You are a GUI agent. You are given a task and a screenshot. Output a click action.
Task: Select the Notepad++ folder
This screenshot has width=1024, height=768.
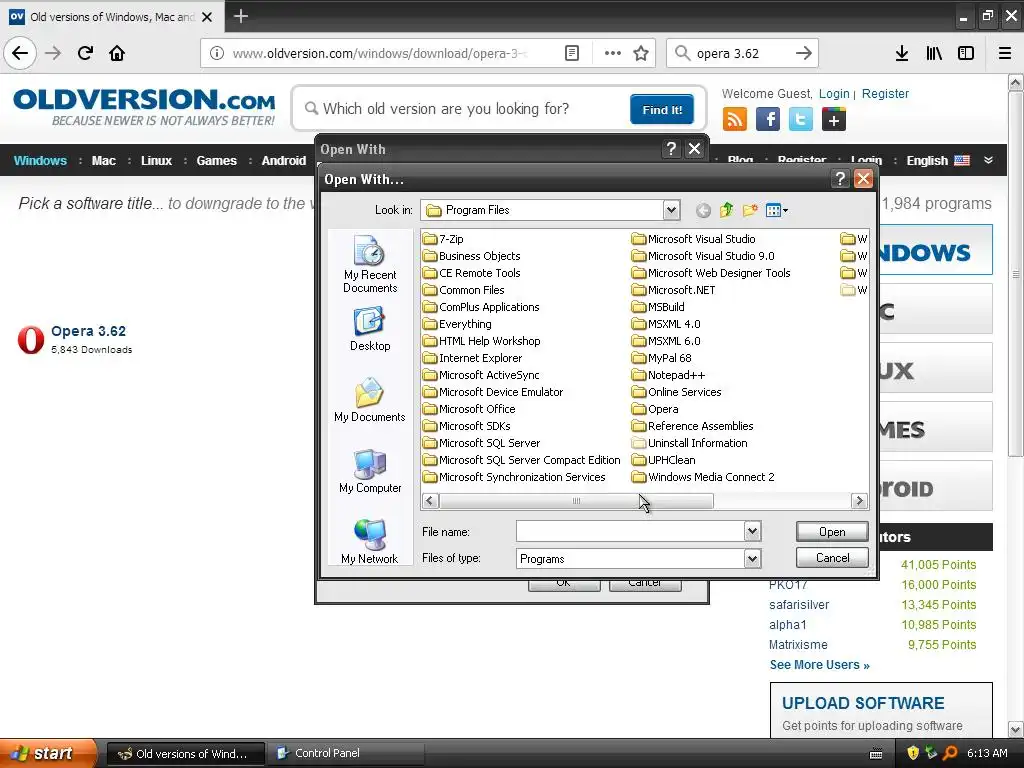pos(669,375)
